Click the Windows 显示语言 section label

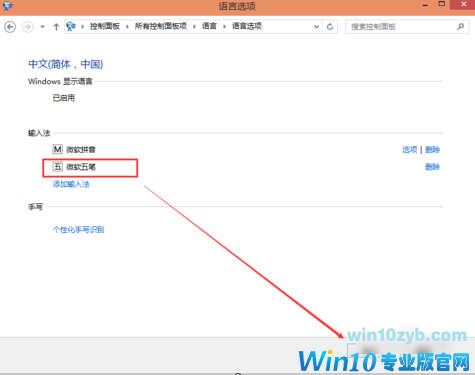pos(60,81)
